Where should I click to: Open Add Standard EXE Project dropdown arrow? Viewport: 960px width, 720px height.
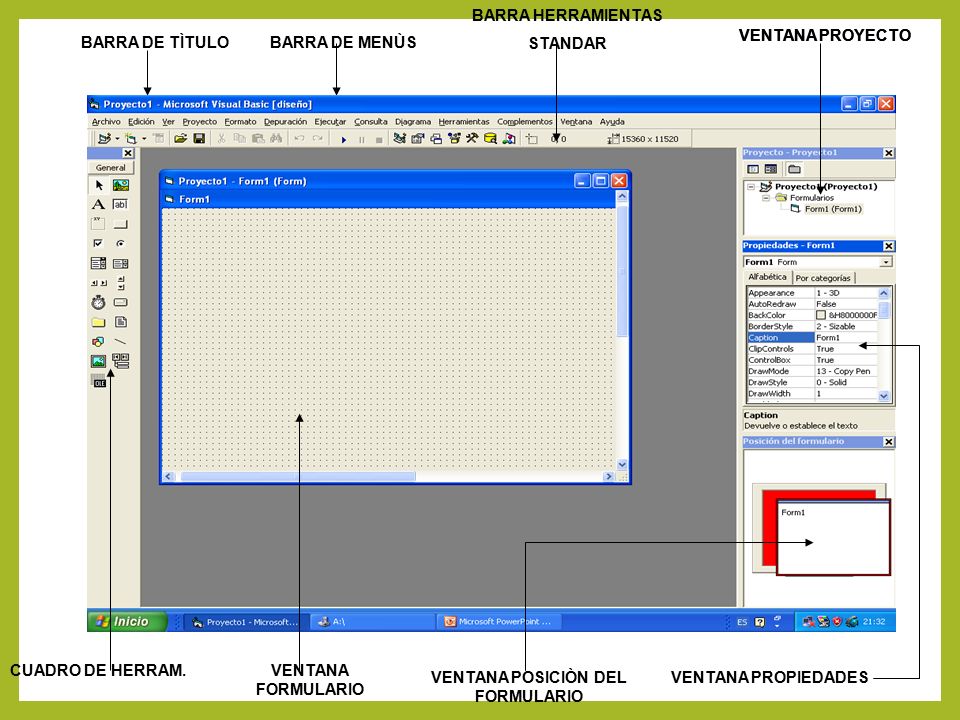(117, 139)
